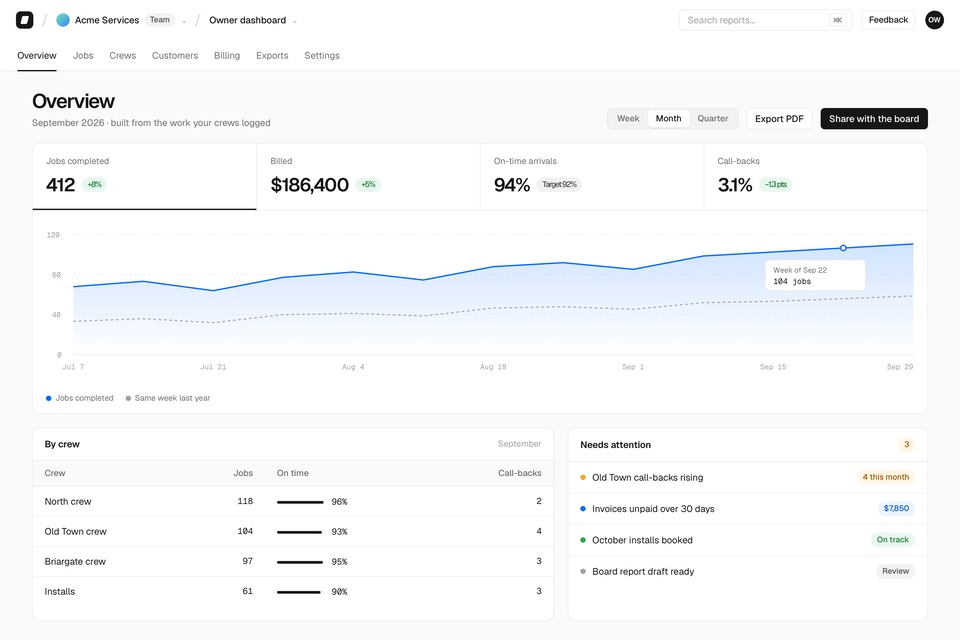This screenshot has height=640, width=960.
Task: Click the September label in By crew
Action: pyautogui.click(x=519, y=444)
